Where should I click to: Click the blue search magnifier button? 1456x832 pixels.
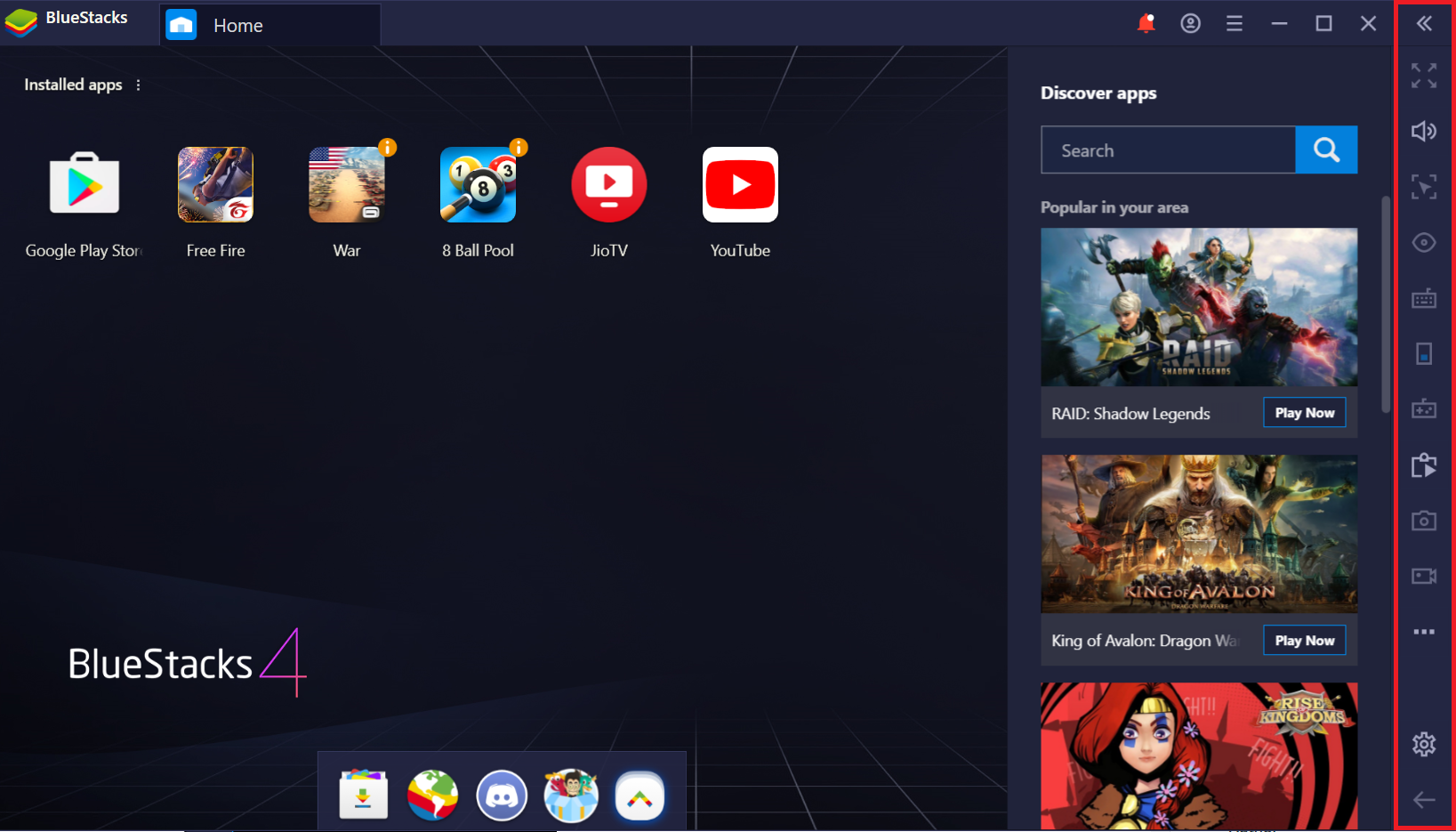(1326, 149)
